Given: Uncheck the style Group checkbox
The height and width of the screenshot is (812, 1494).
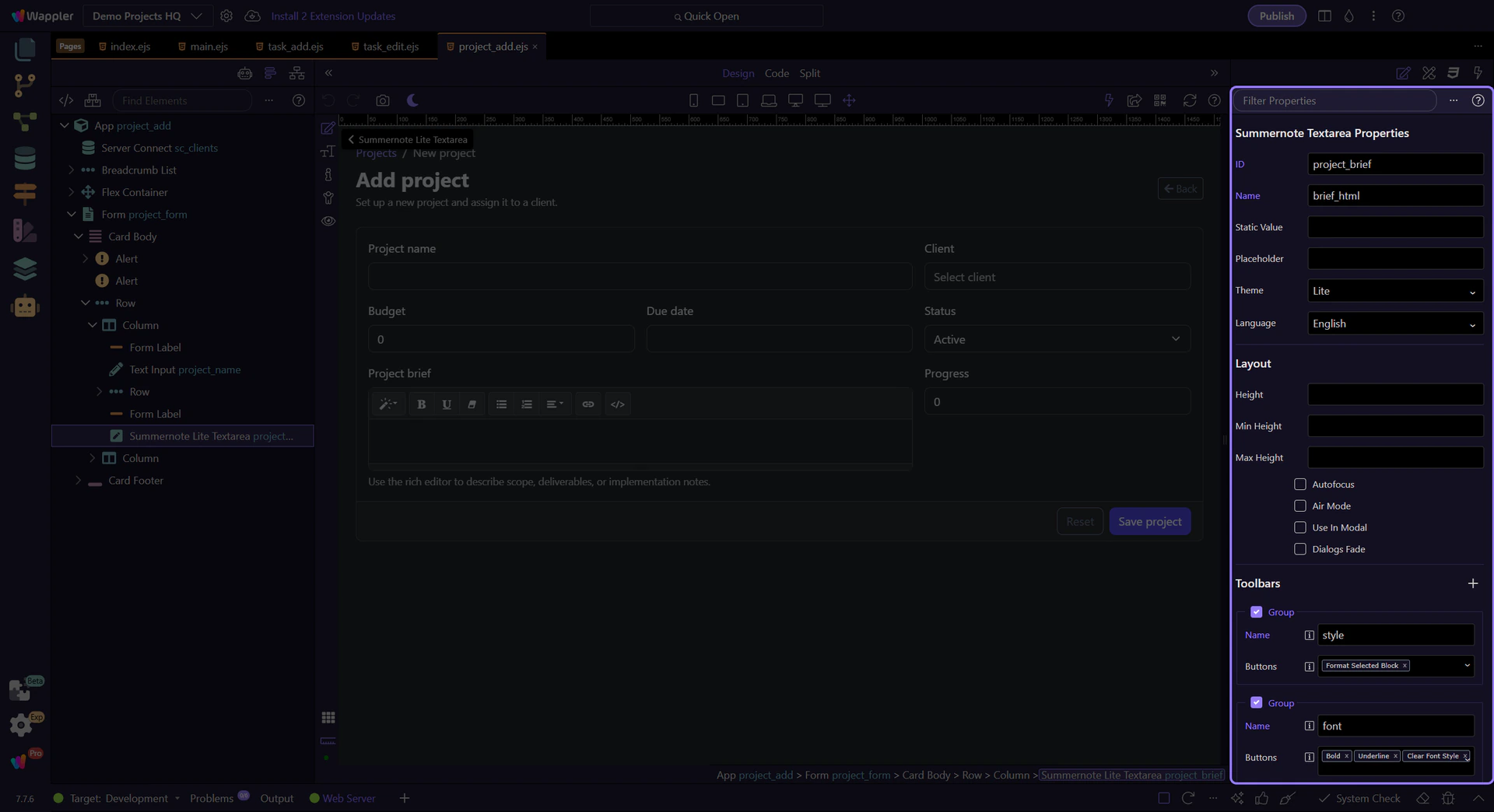Looking at the screenshot, I should 1256,612.
